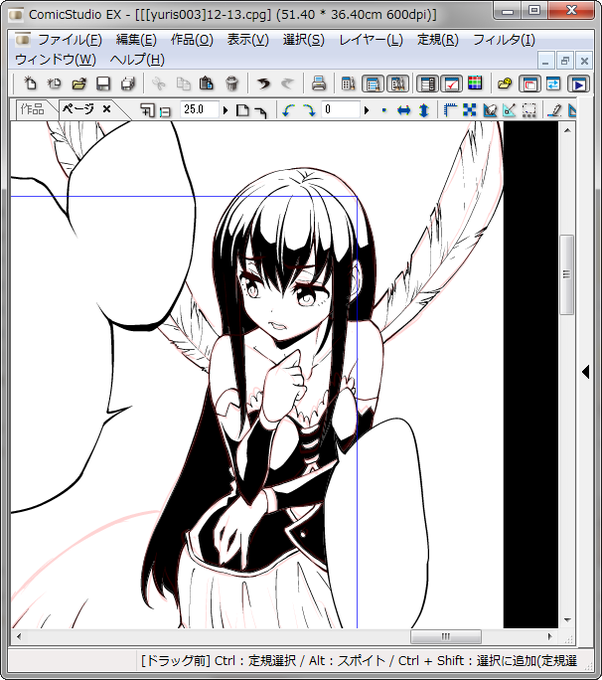Viewport: 602px width, 680px height.
Task: Toggle the book-like palette button
Action: [398, 83]
